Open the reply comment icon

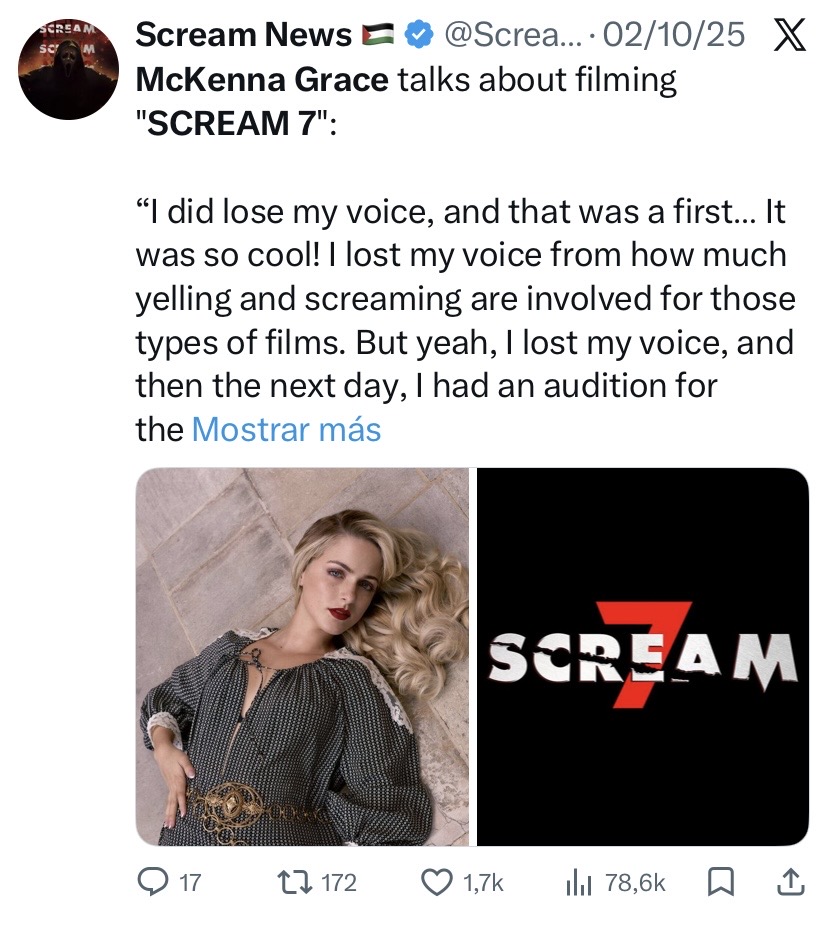click(x=152, y=883)
